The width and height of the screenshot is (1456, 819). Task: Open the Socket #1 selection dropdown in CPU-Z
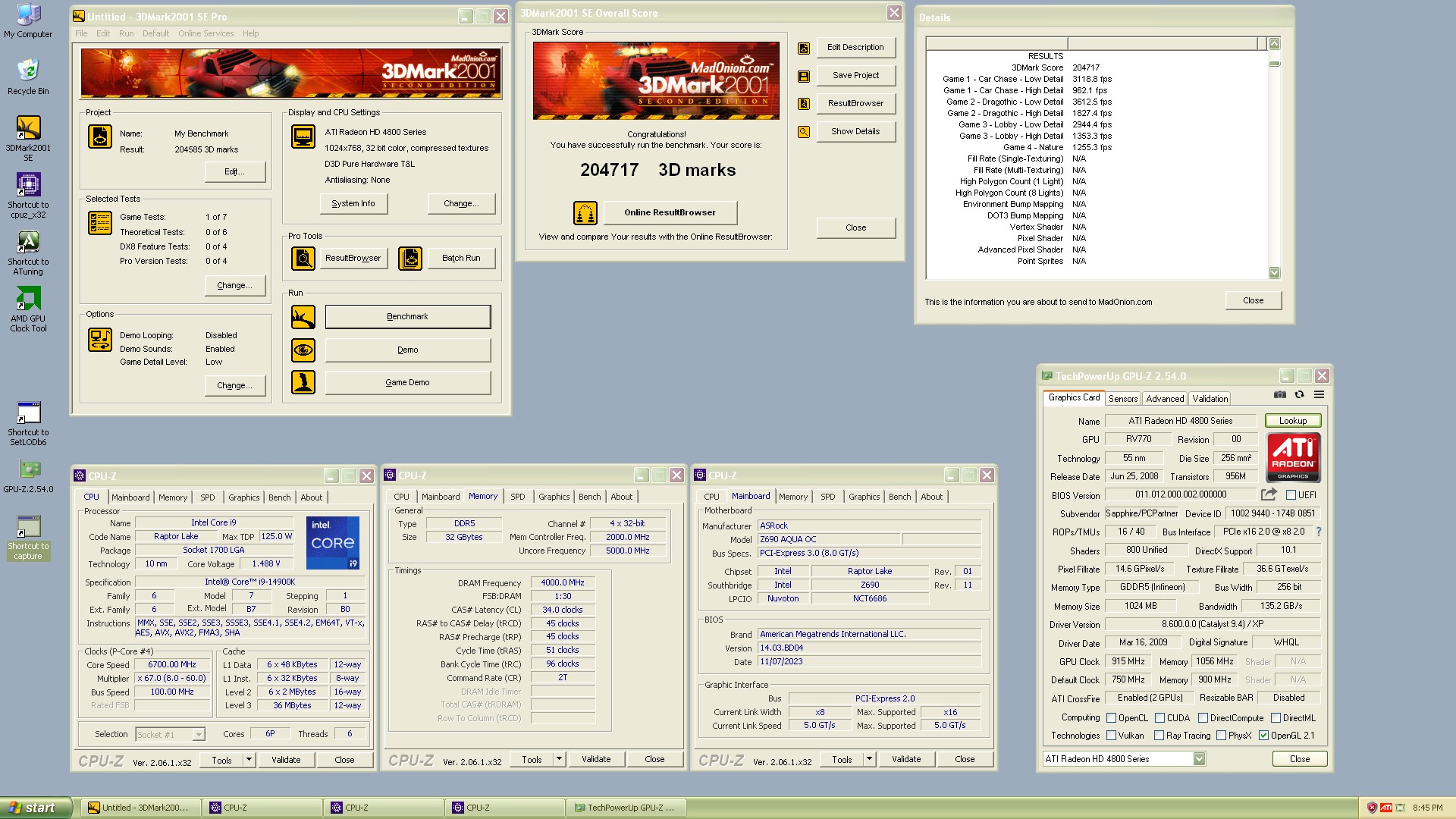(199, 734)
